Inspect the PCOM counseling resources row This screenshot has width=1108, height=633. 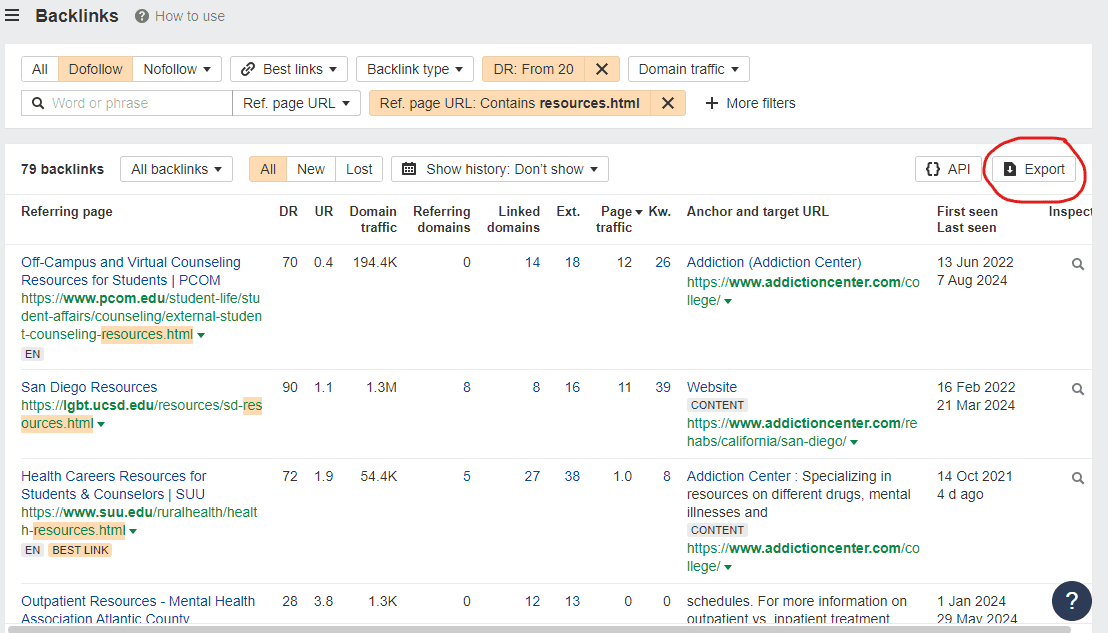(1078, 264)
